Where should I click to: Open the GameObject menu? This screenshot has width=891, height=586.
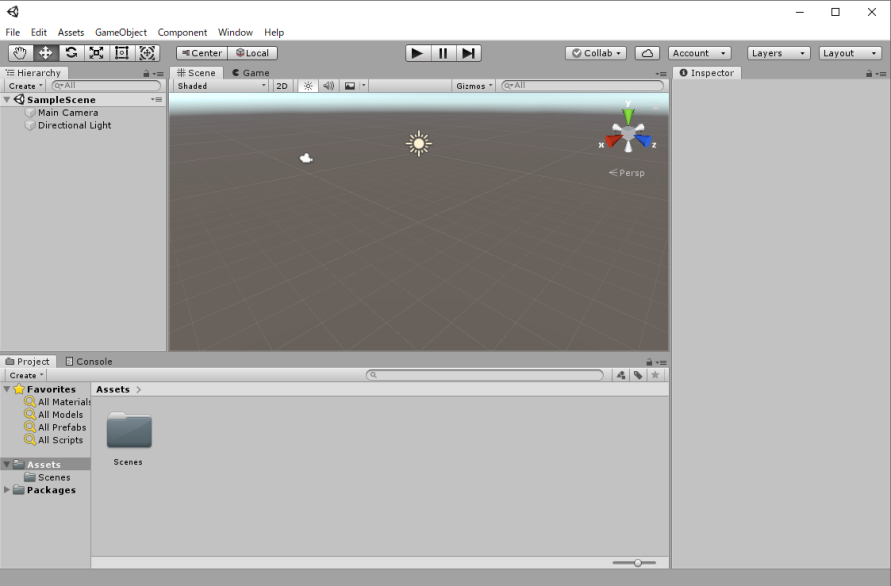point(120,32)
